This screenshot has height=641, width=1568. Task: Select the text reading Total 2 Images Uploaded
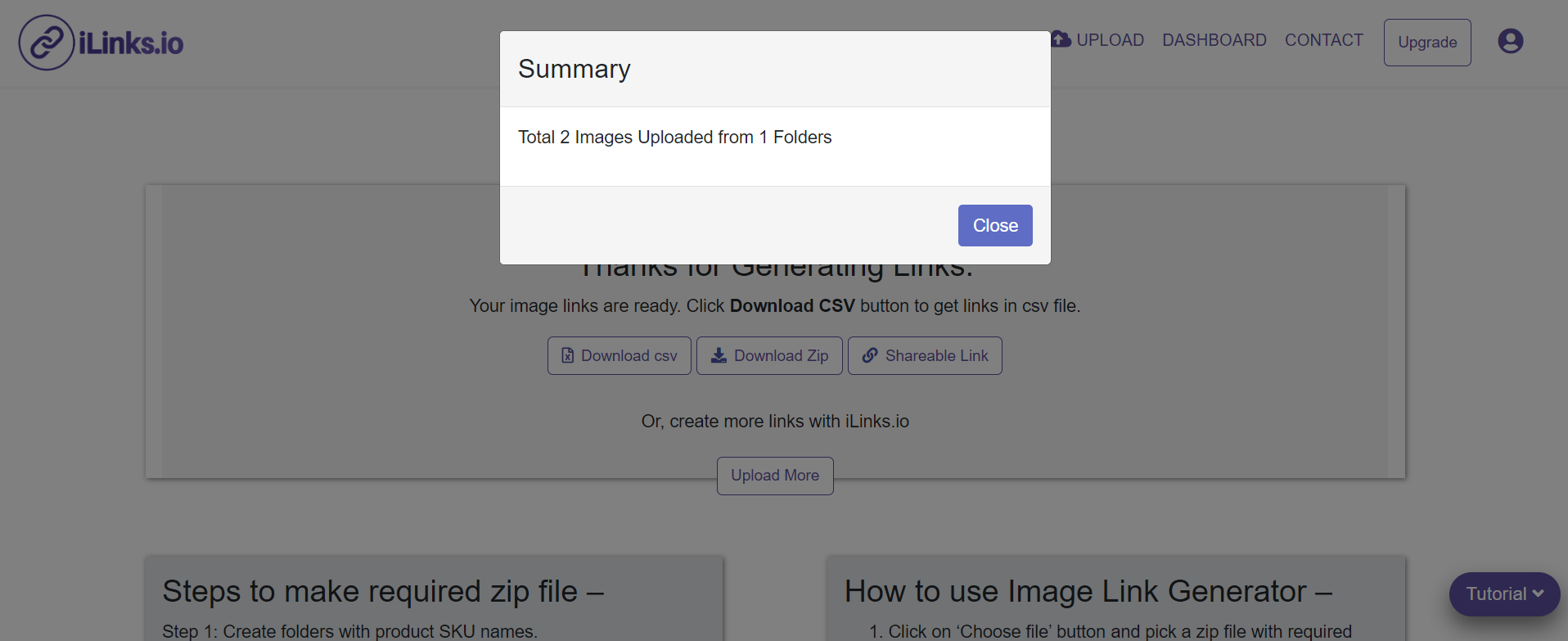click(674, 137)
